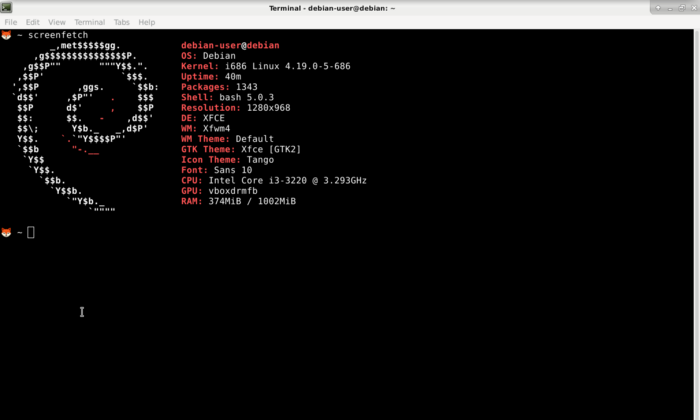Viewport: 700px width, 420px height.
Task: Open the Terminal menu
Action: pyautogui.click(x=89, y=22)
